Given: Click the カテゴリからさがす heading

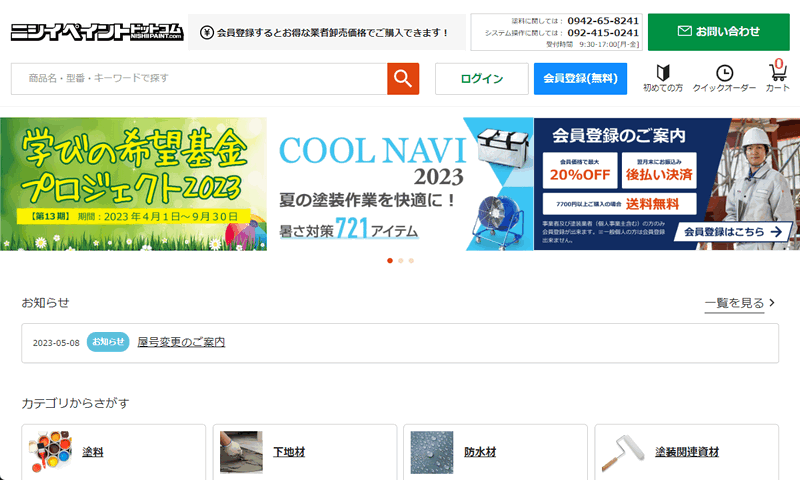Looking at the screenshot, I should (x=76, y=403).
